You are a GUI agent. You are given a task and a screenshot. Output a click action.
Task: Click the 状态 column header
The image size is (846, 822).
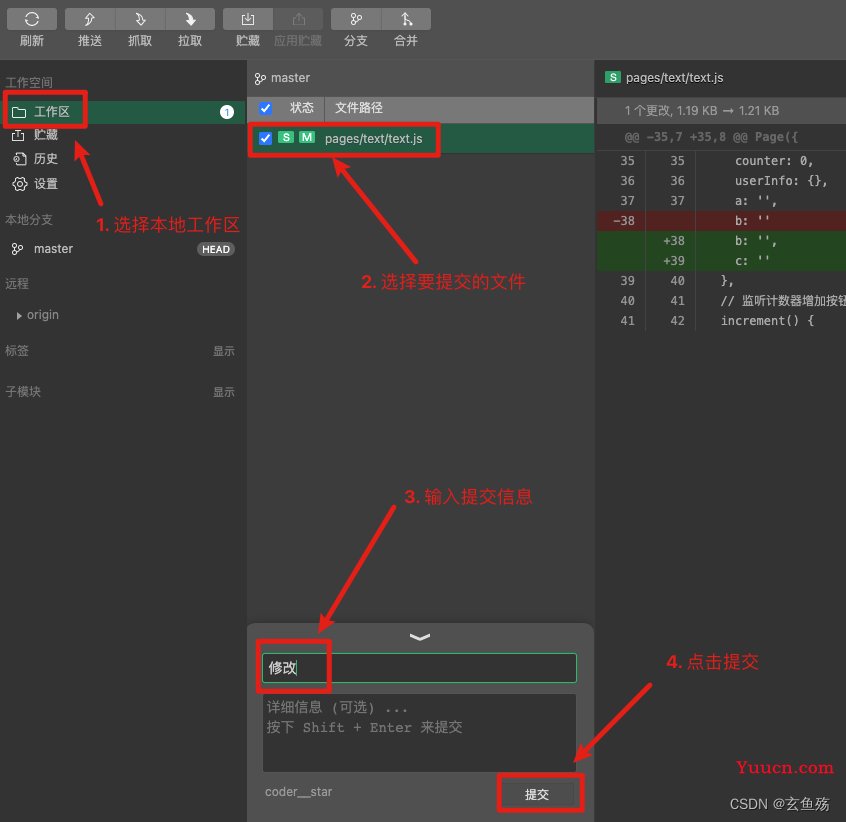pyautogui.click(x=302, y=108)
